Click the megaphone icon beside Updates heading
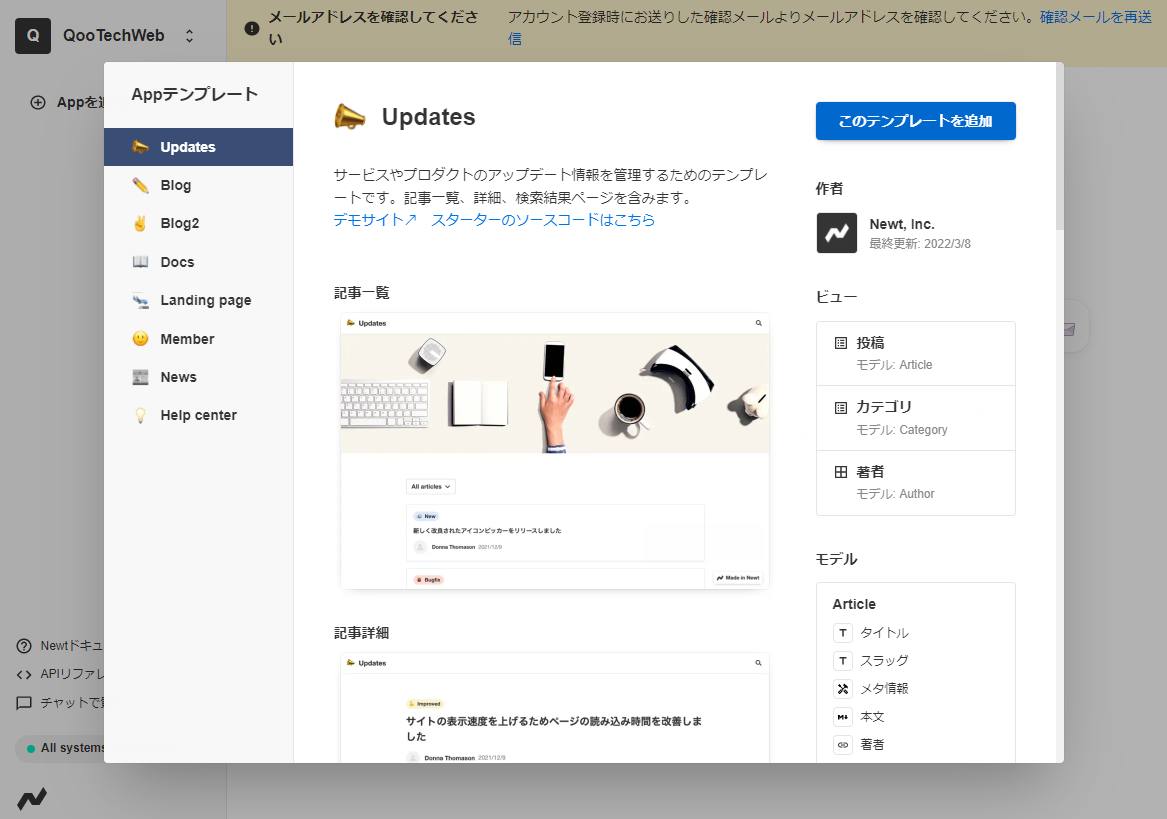This screenshot has height=819, width=1167. point(350,117)
